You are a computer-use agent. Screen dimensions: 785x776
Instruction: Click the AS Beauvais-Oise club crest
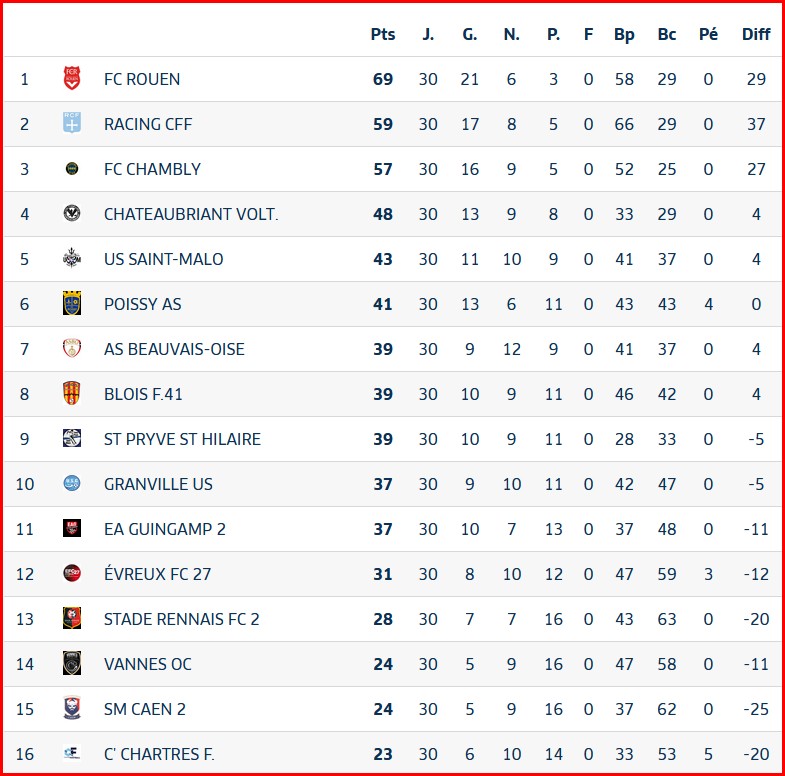click(72, 348)
